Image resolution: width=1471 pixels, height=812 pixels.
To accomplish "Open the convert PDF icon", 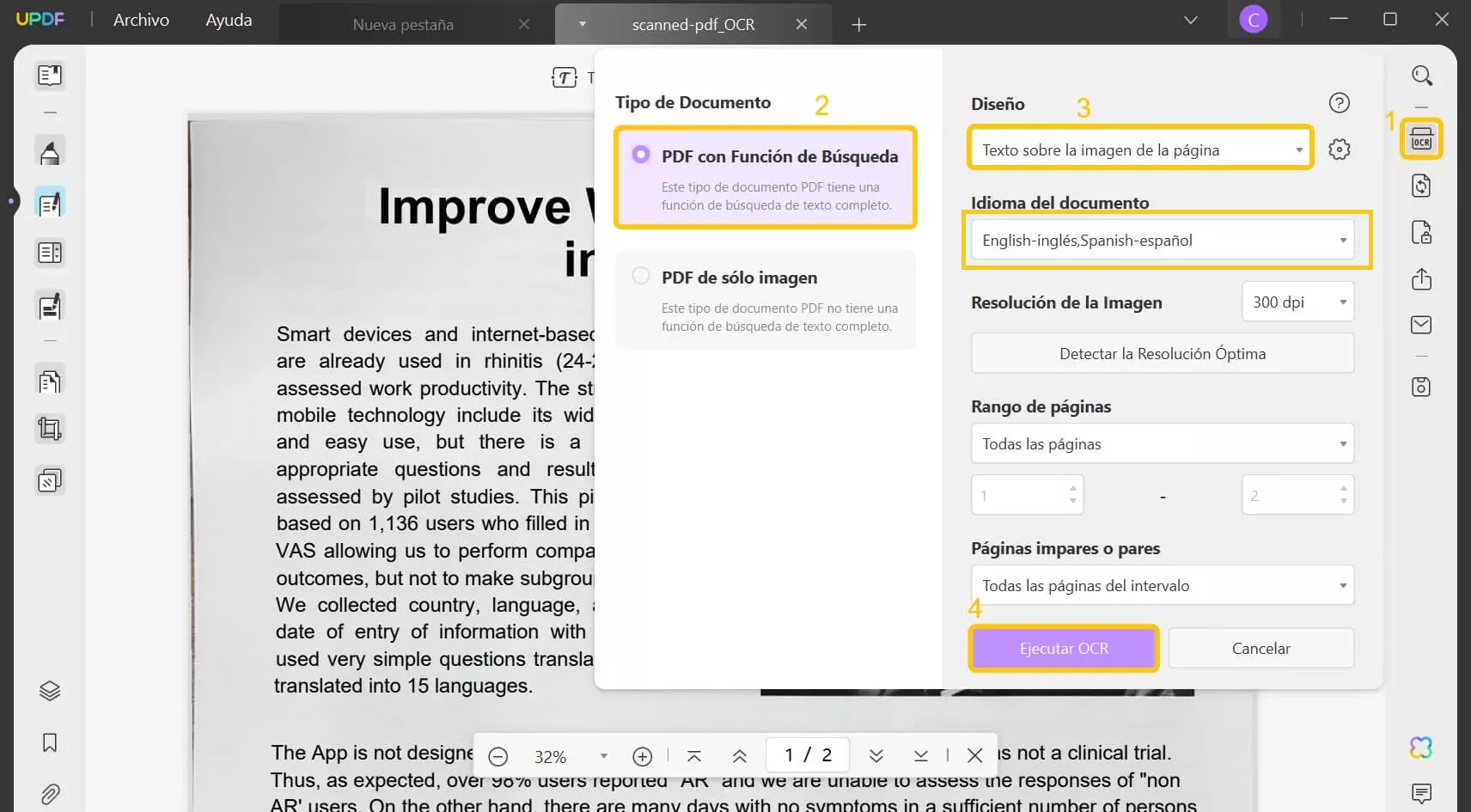I will click(1421, 186).
